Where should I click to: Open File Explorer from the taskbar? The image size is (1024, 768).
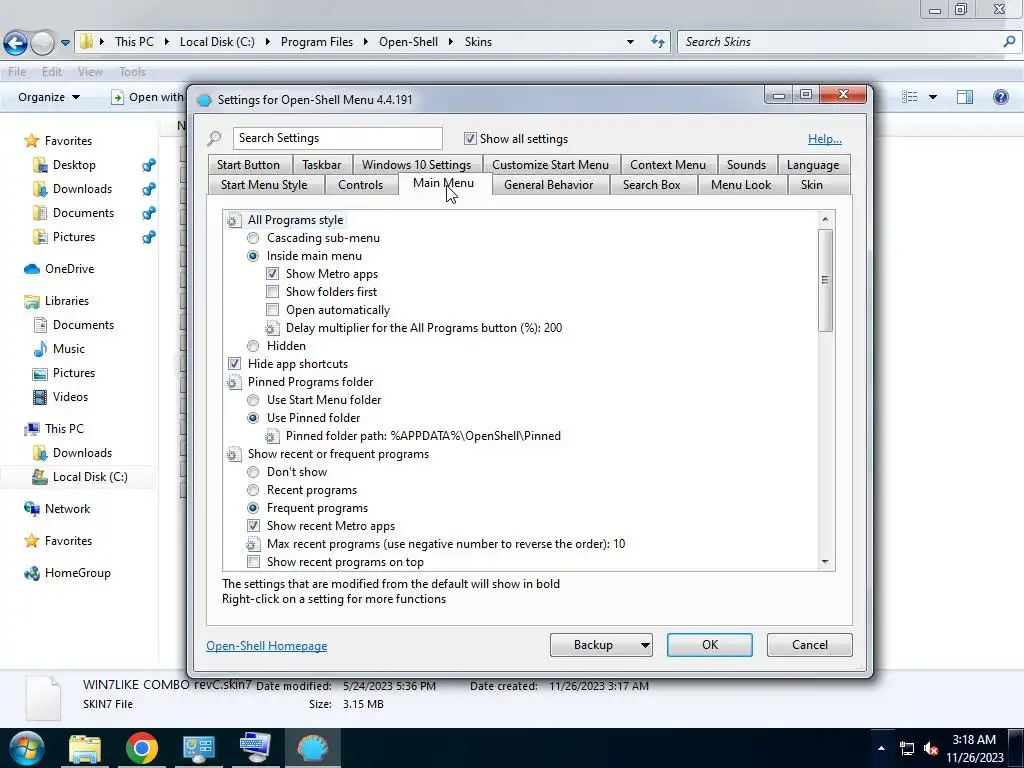[x=85, y=748]
